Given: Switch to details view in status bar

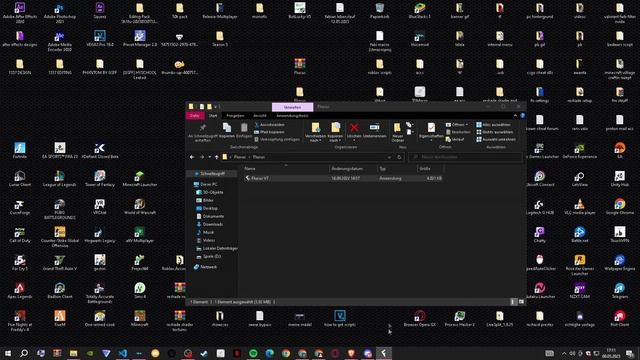Looking at the screenshot, I should [x=513, y=302].
